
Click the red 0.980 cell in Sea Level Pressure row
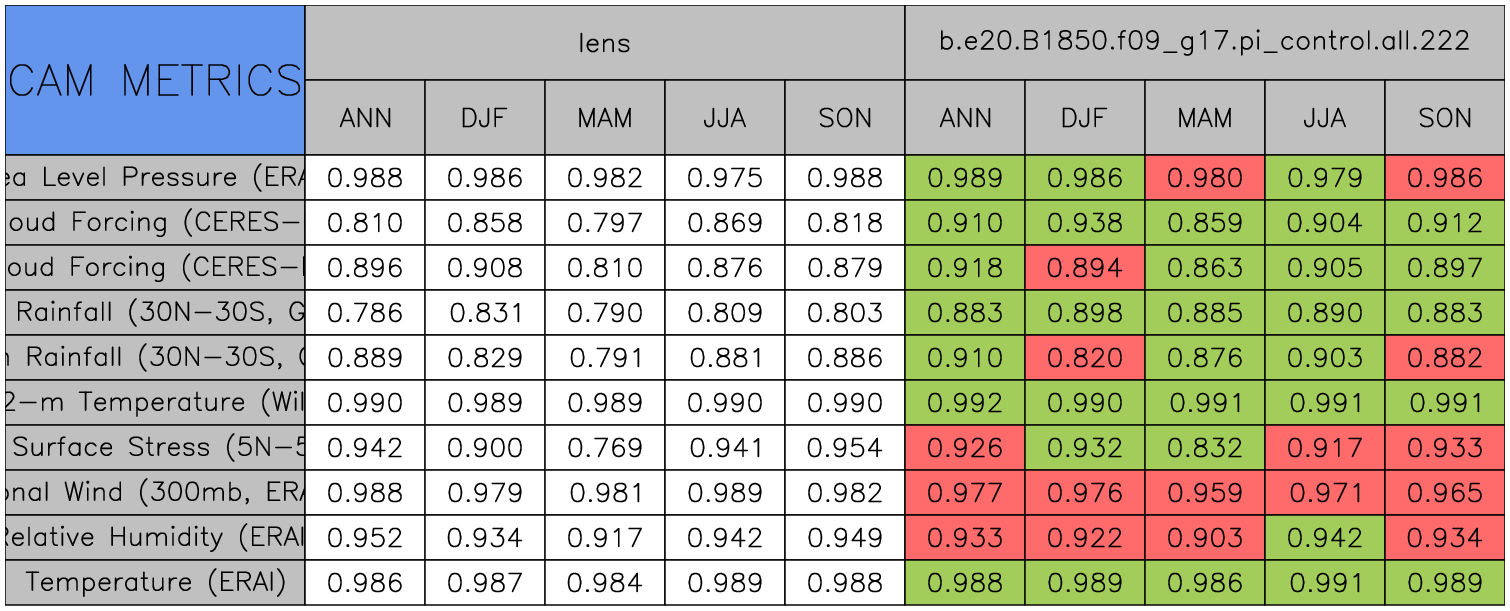point(1204,178)
